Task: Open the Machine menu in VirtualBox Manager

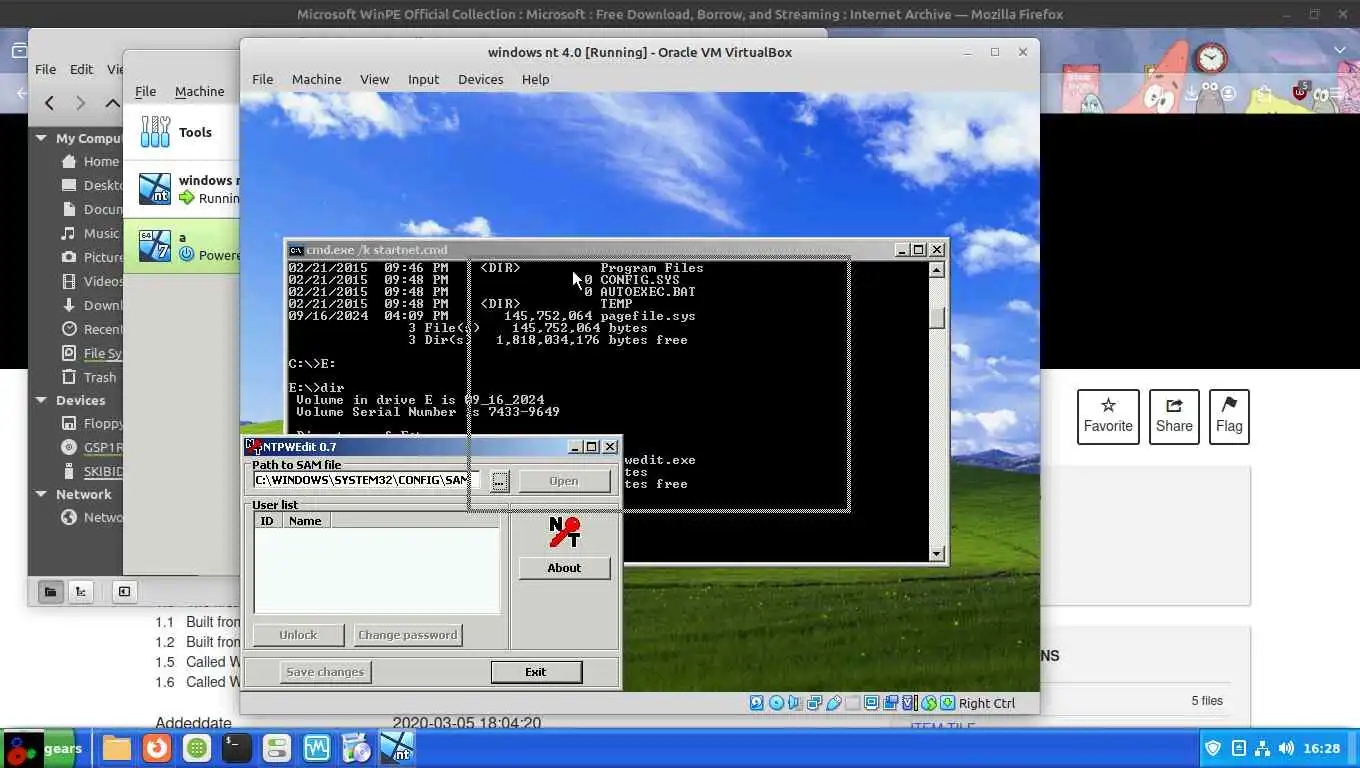Action: point(199,91)
